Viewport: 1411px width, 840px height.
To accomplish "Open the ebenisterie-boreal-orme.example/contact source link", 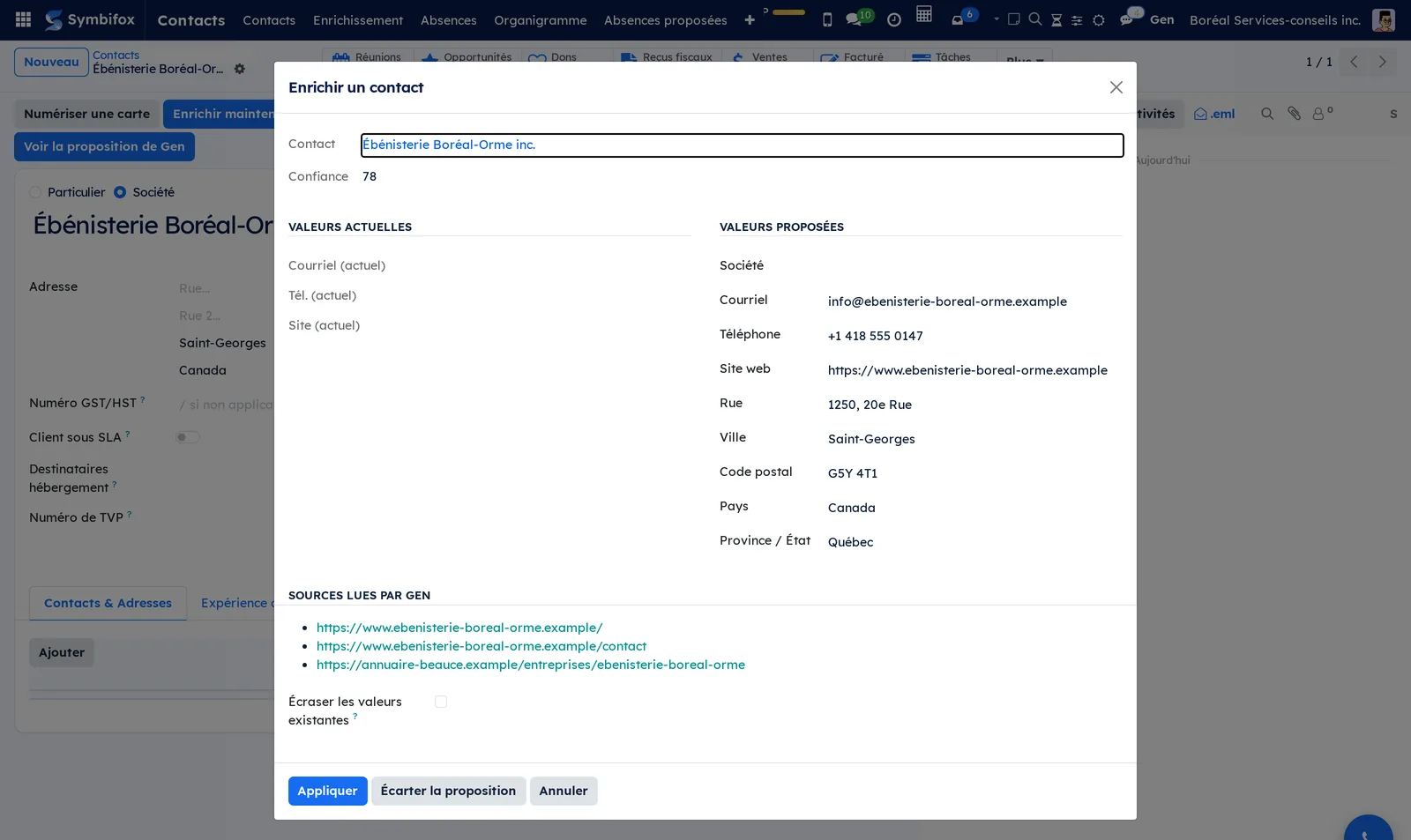I will pos(482,646).
